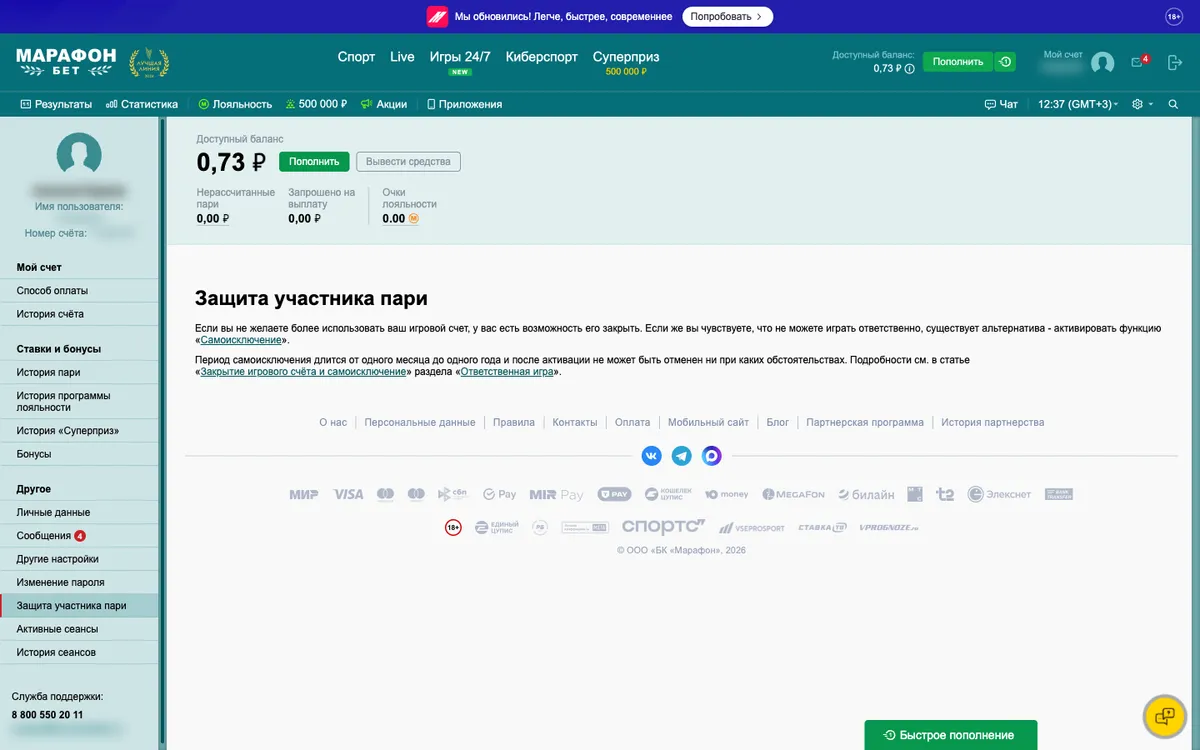1200x750 pixels.
Task: Click Пополнить next to 0,73 ₽ balance
Action: (314, 162)
